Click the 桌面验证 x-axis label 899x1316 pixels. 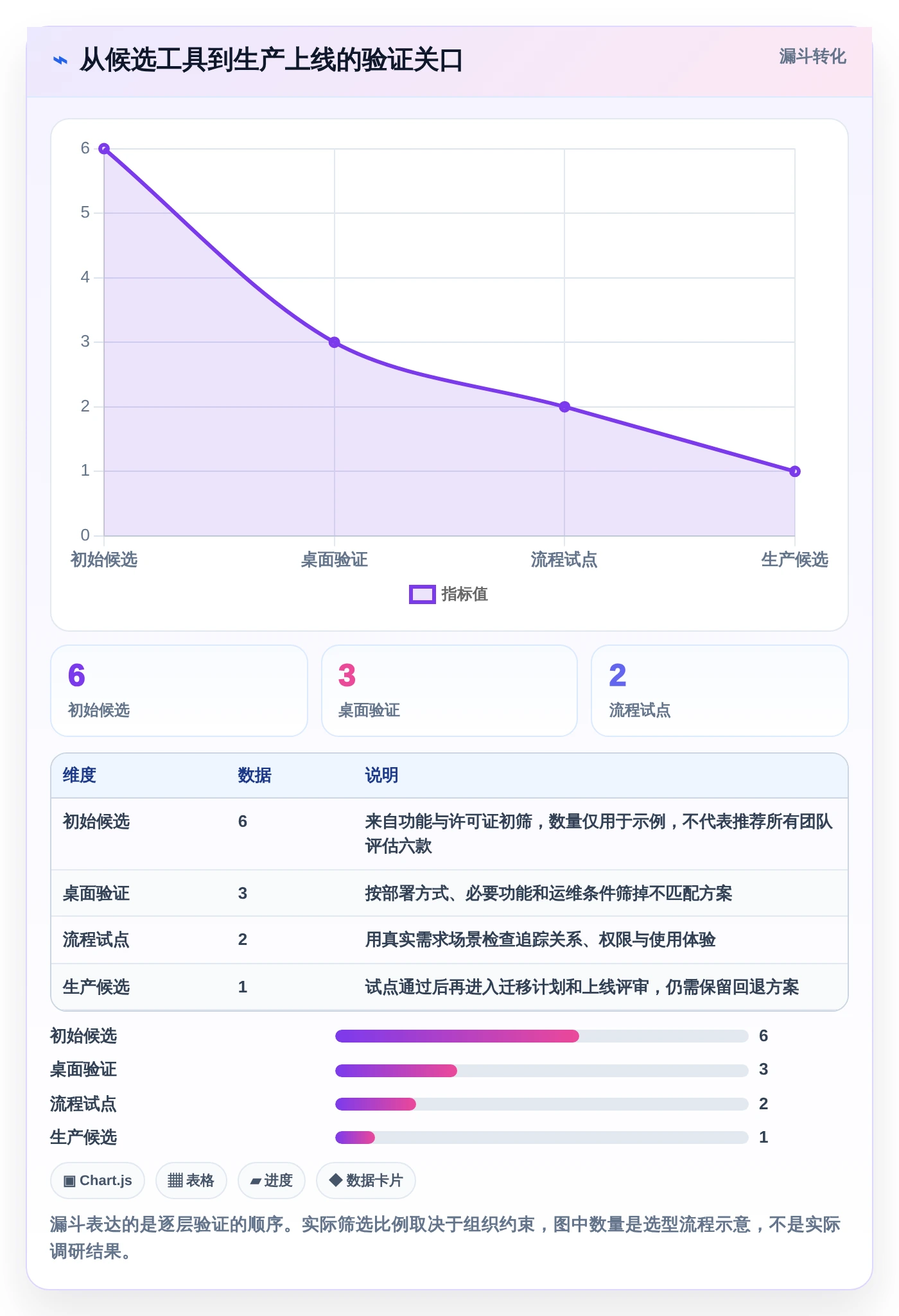(x=335, y=560)
